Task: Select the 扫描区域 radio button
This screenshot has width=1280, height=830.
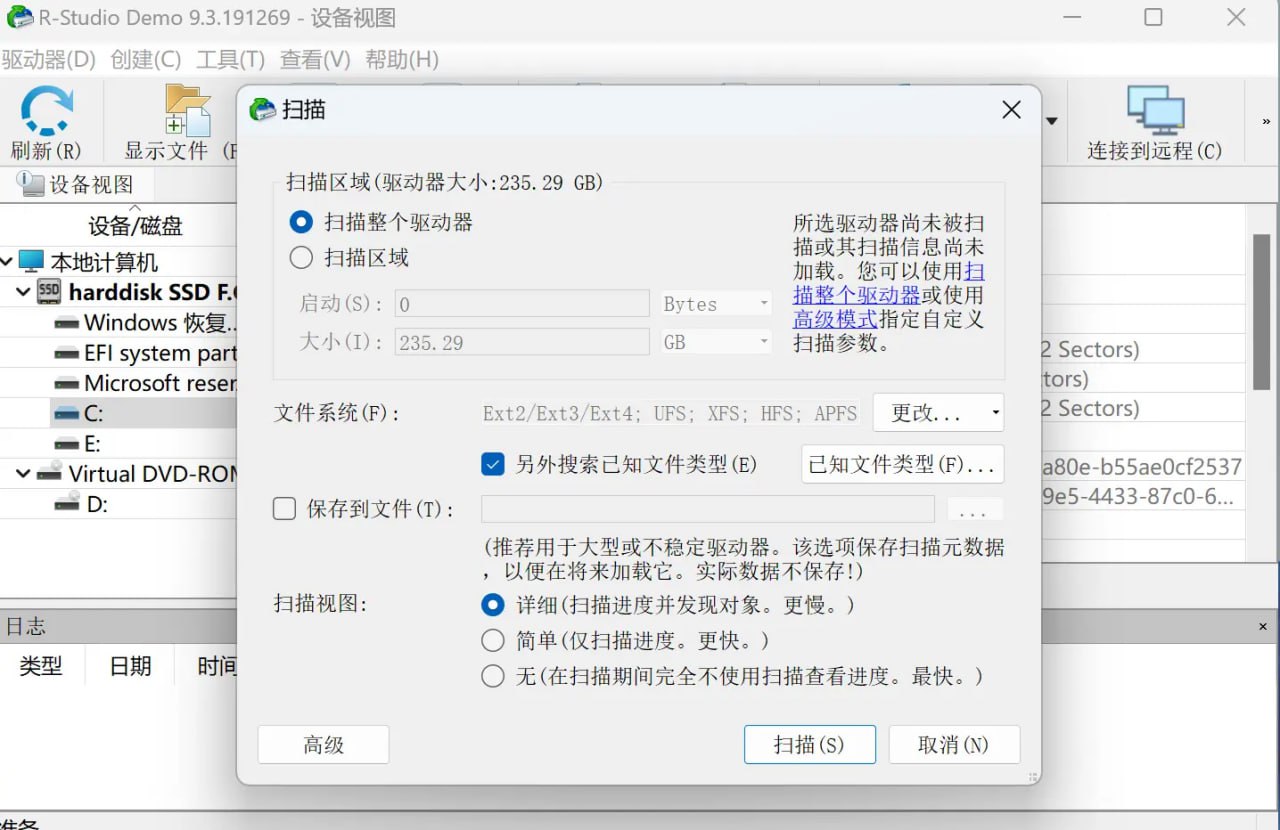Action: [301, 258]
